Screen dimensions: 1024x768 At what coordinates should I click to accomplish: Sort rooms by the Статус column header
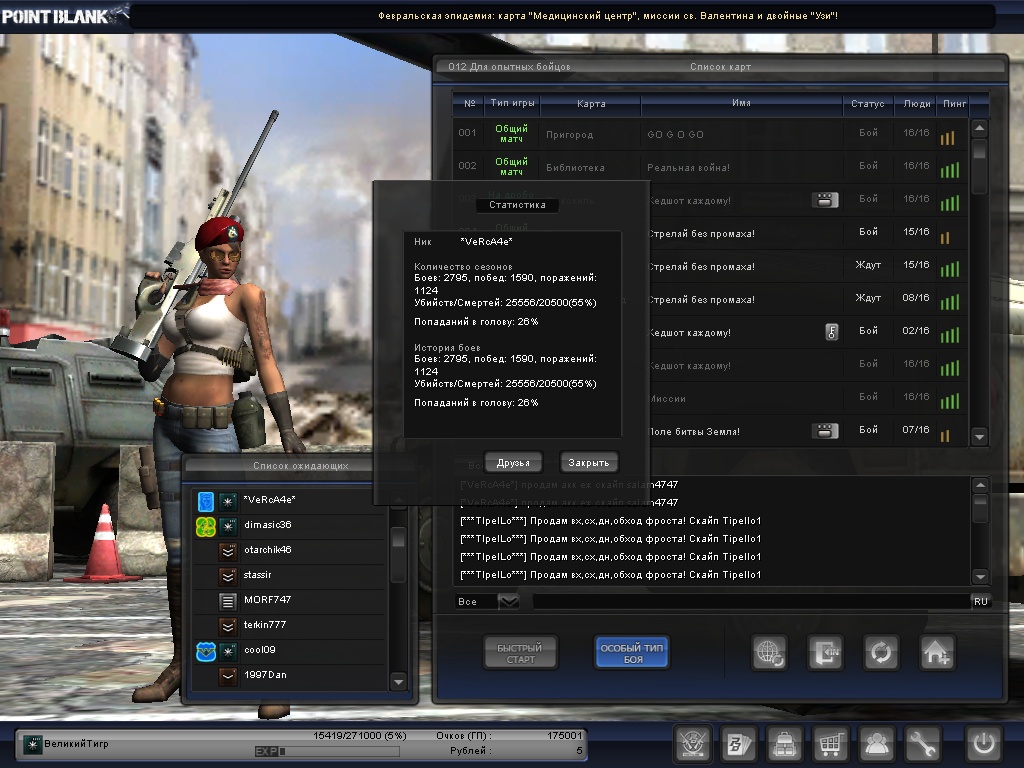point(867,103)
